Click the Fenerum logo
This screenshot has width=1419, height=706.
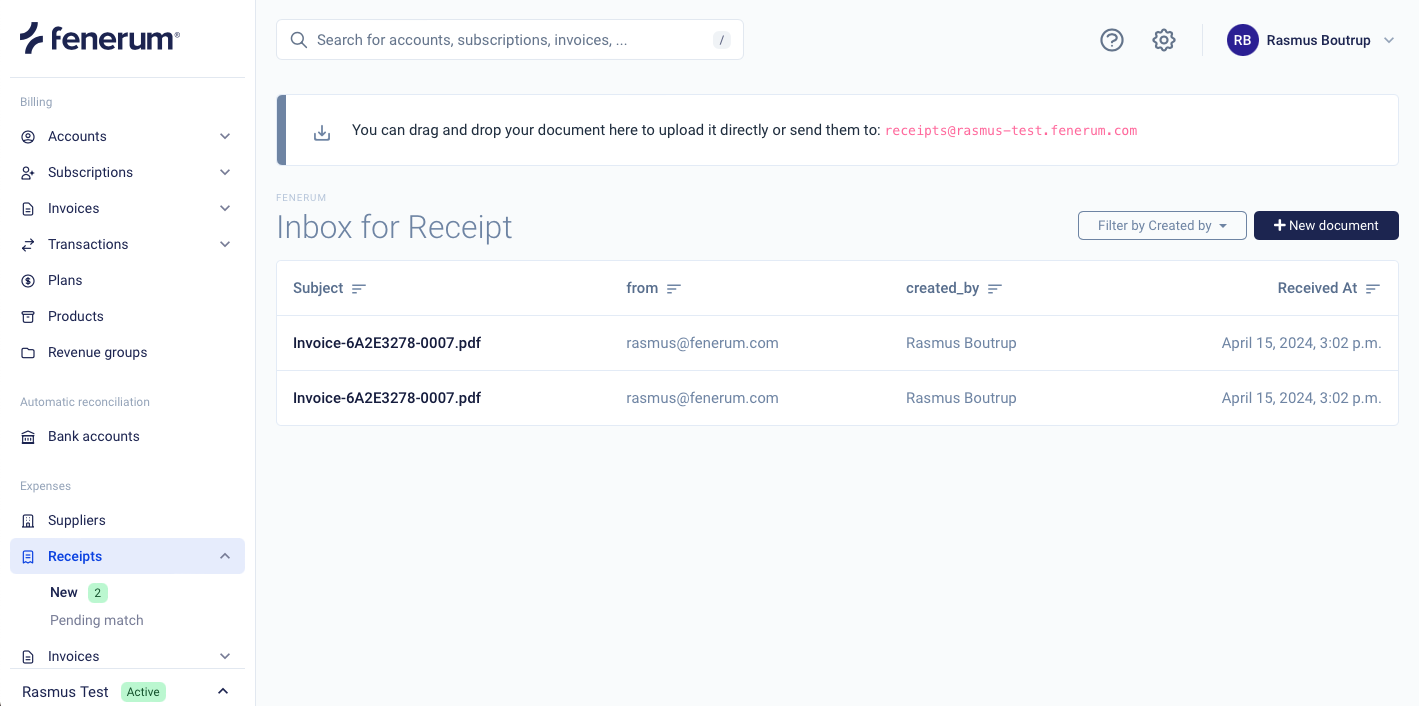100,38
